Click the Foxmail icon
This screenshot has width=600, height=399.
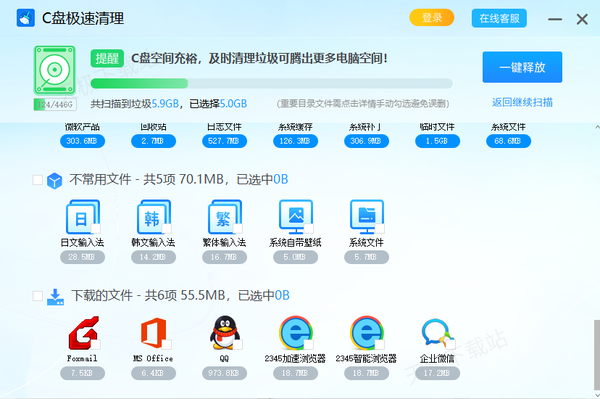(x=83, y=333)
